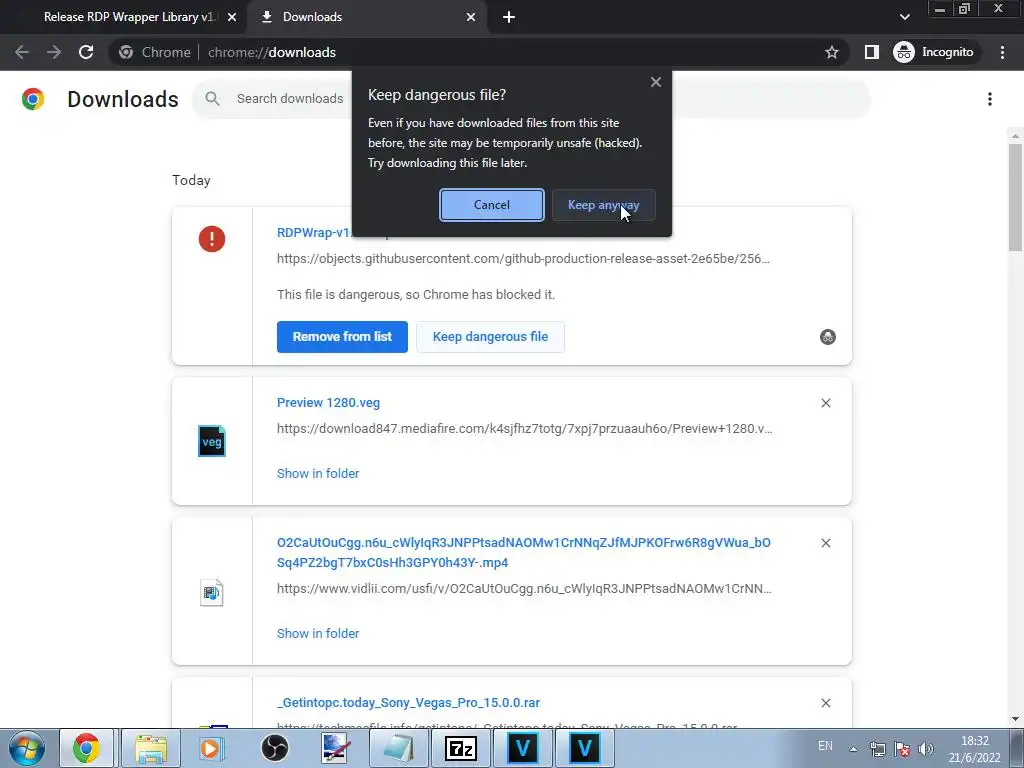
Task: Open the RDPWrap download link
Action: pyautogui.click(x=313, y=232)
